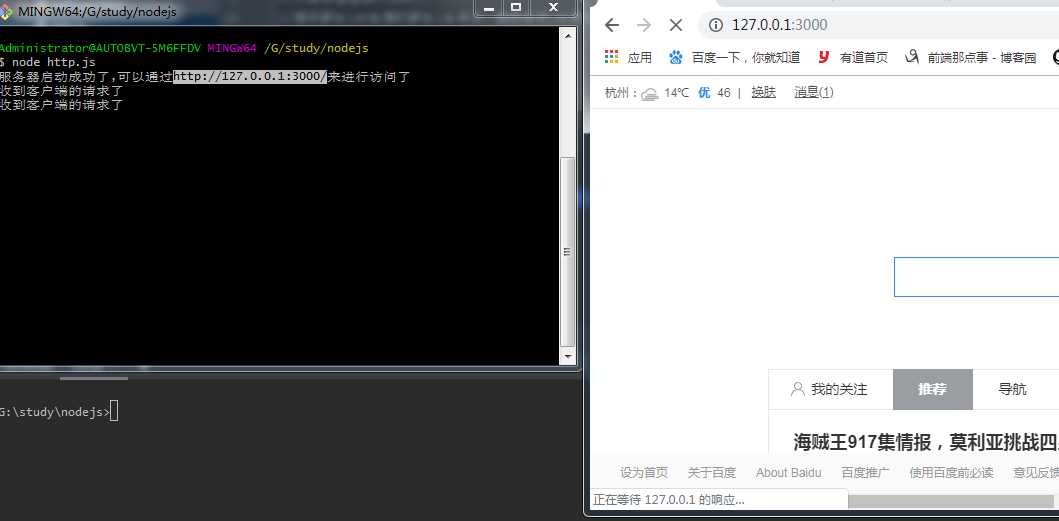The height and width of the screenshot is (521, 1059).
Task: Click the terminal scrollbar up arrow
Action: pyautogui.click(x=568, y=36)
